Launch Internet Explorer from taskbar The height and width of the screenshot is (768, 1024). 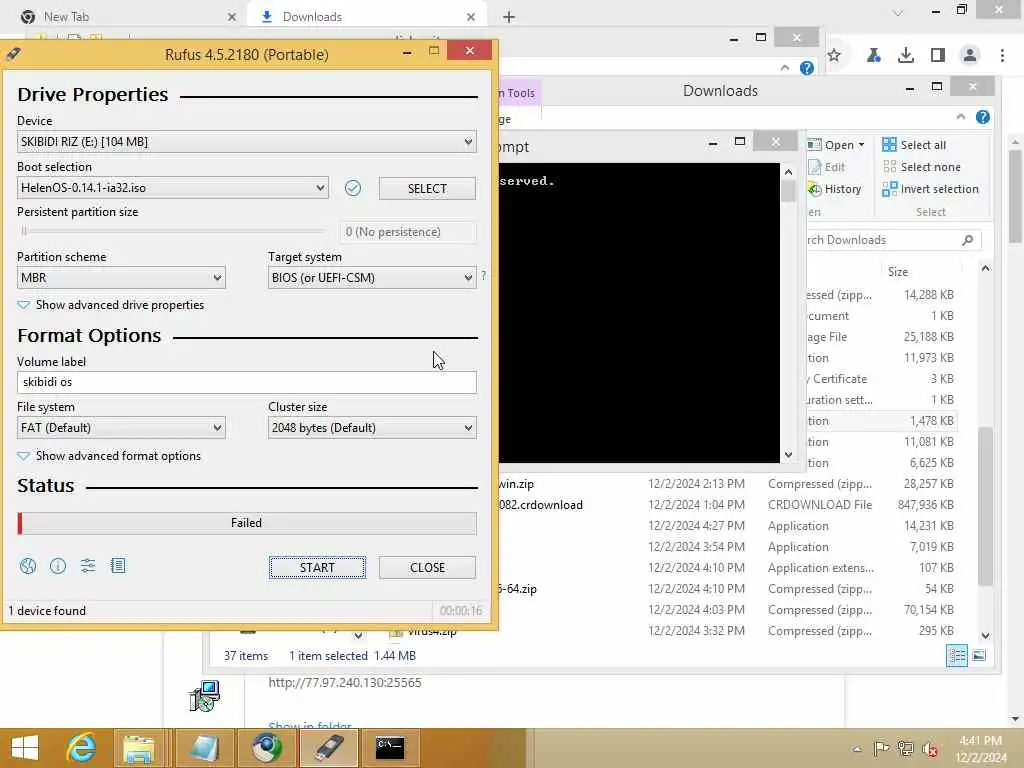coord(81,748)
